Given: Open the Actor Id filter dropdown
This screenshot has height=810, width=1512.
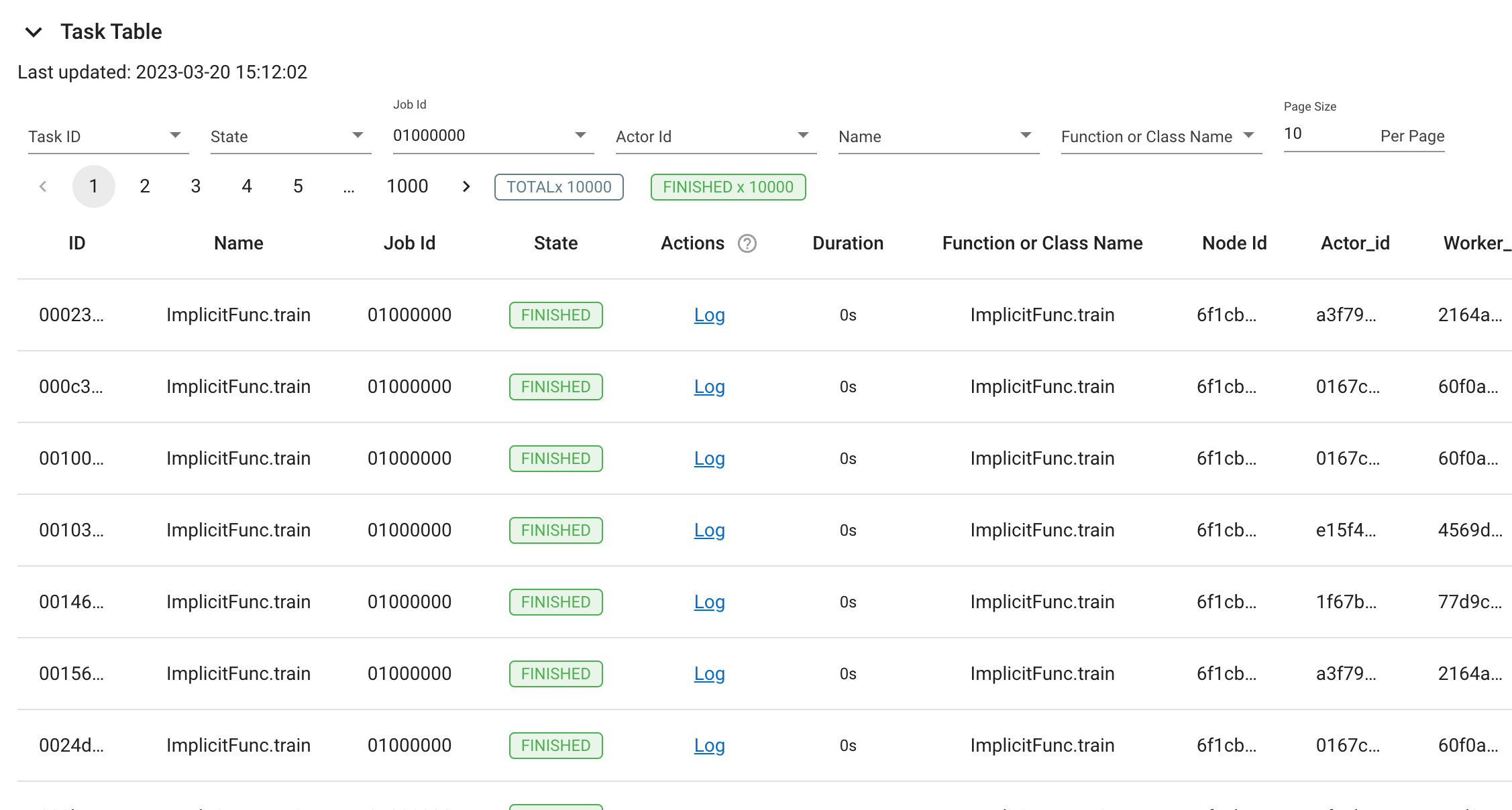Looking at the screenshot, I should pyautogui.click(x=716, y=136).
